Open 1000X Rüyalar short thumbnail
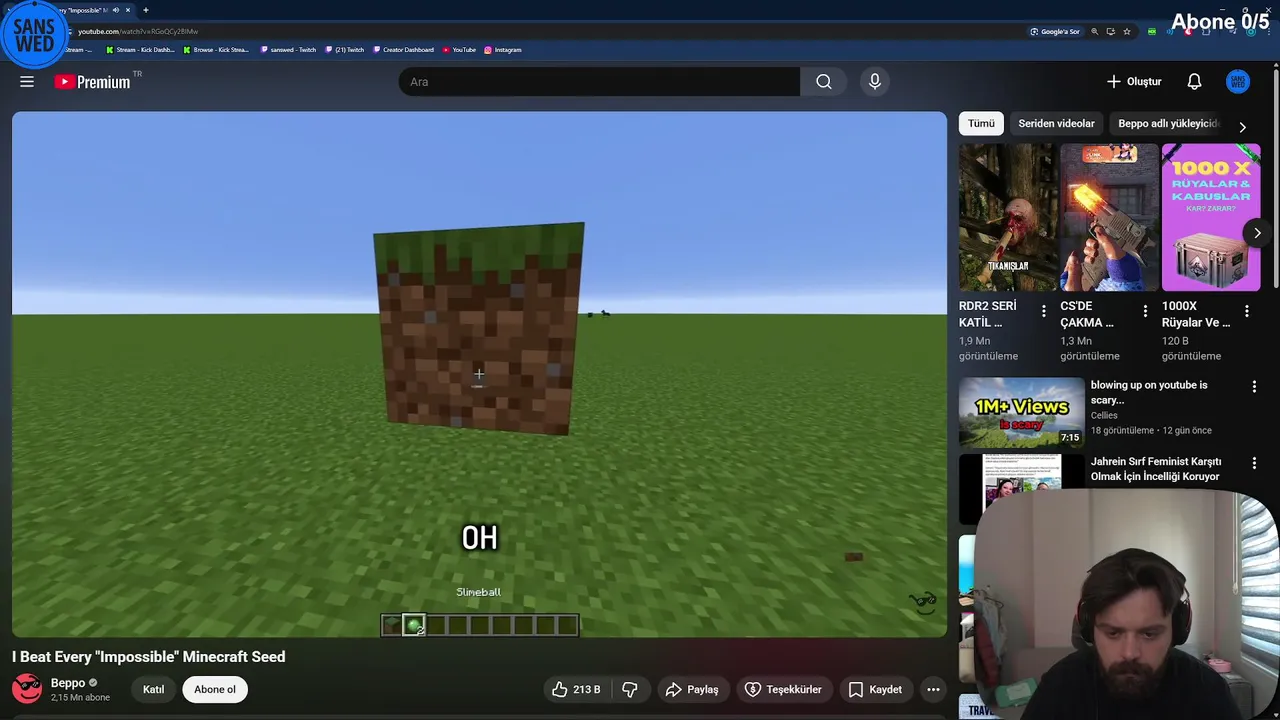This screenshot has width=1280, height=720. pyautogui.click(x=1211, y=217)
